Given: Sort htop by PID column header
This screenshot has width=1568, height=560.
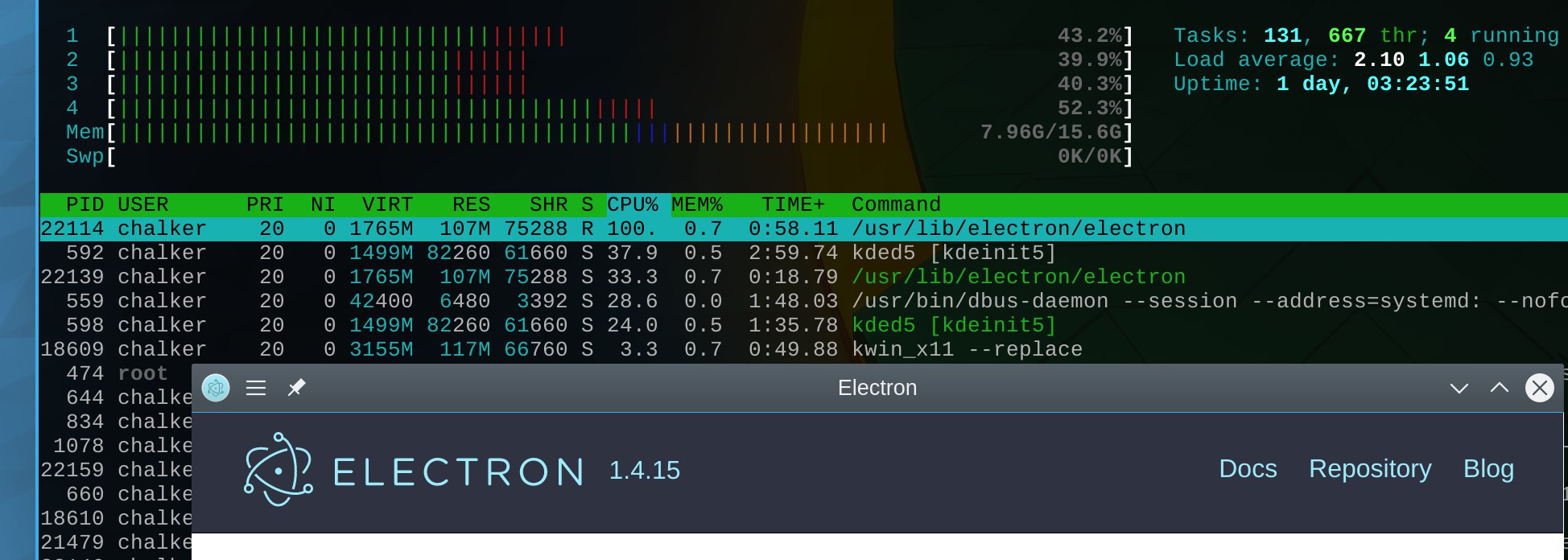Looking at the screenshot, I should click(x=85, y=204).
